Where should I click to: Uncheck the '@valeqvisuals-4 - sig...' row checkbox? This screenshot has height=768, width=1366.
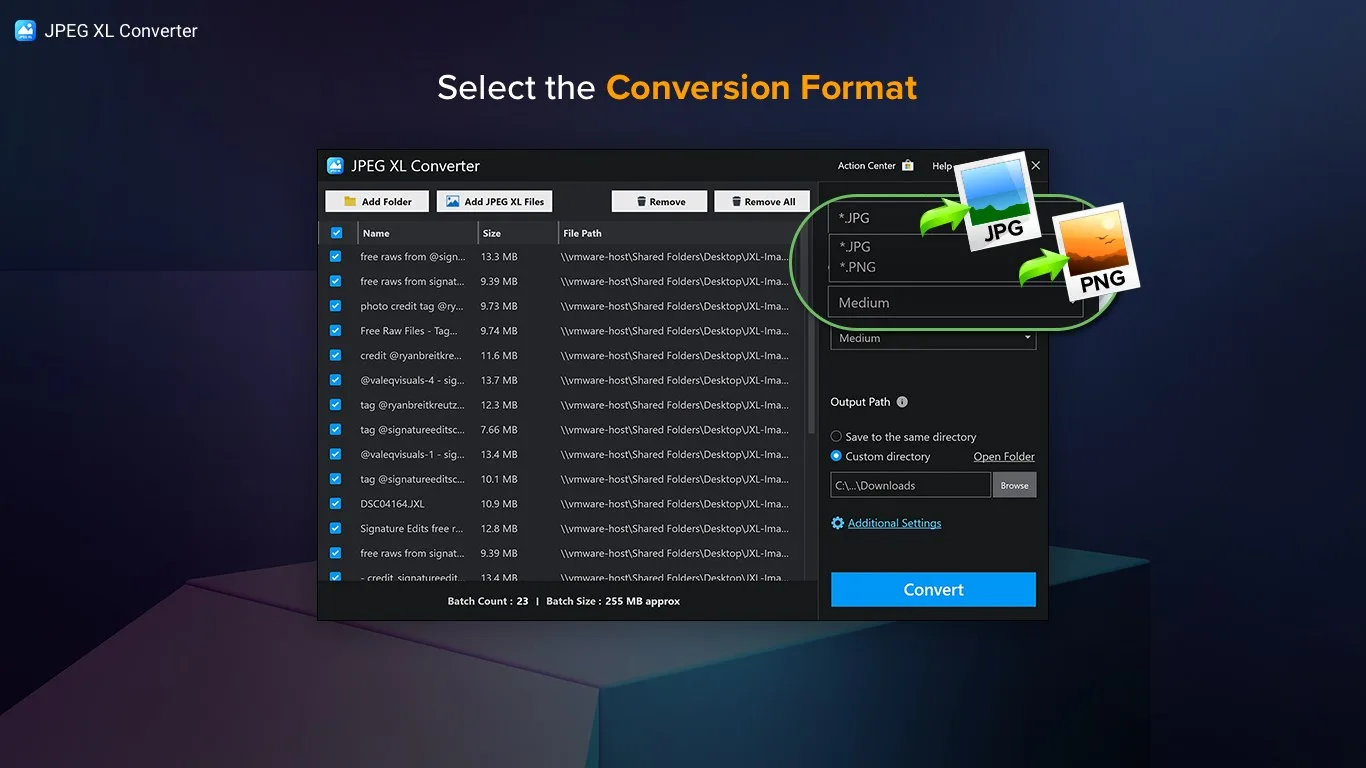pos(336,380)
